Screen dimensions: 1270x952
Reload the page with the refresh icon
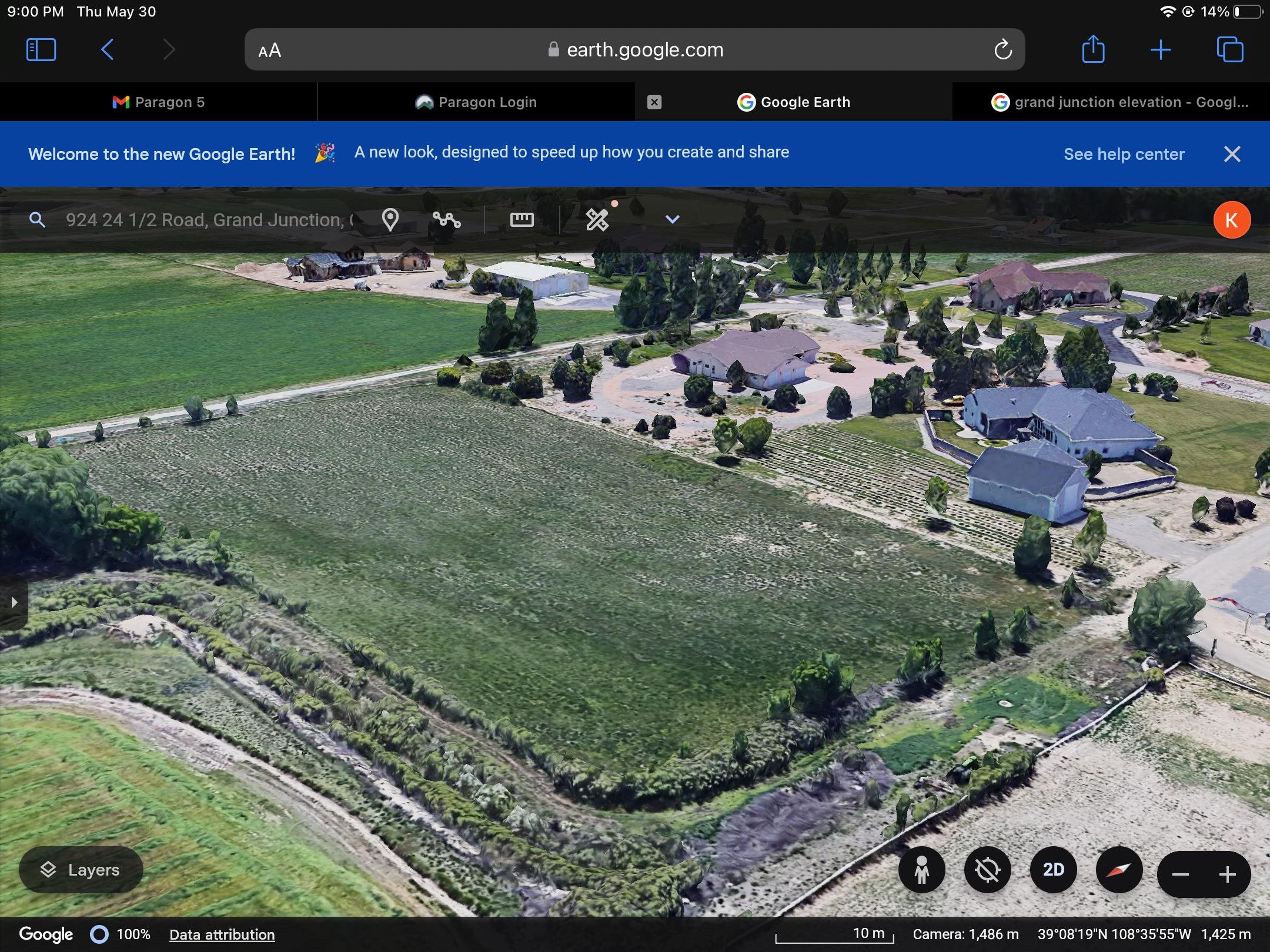point(1003,50)
